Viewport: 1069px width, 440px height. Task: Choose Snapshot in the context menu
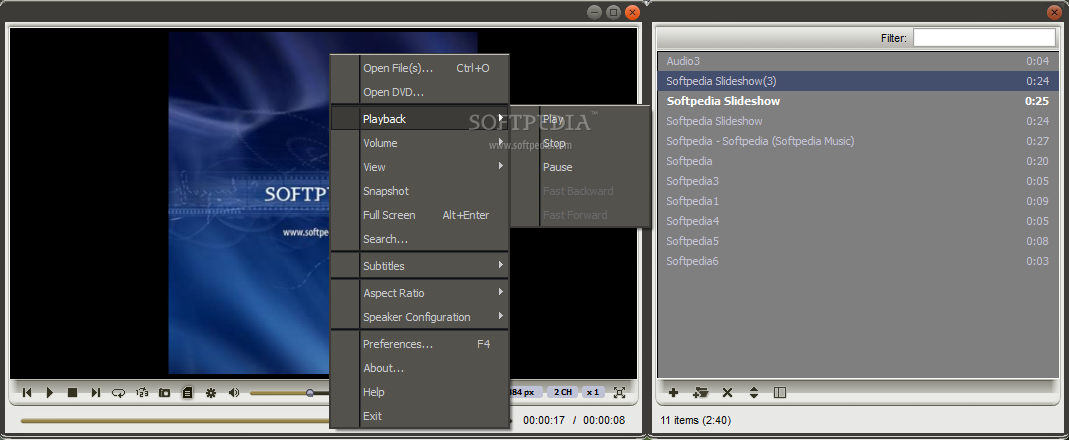pyautogui.click(x=420, y=191)
